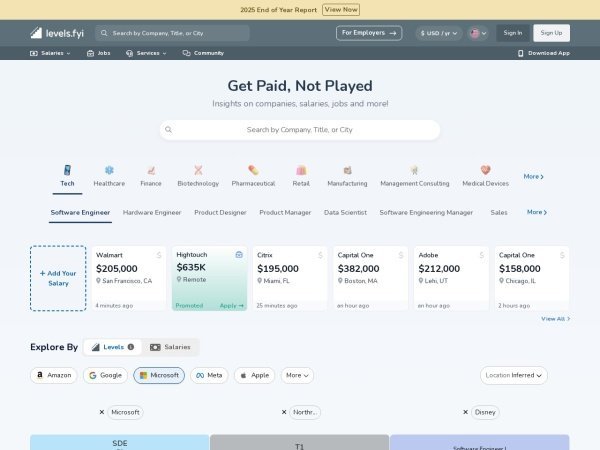Select the Software Engineering Manager tab
Image resolution: width=600 pixels, height=450 pixels.
[x=426, y=212]
